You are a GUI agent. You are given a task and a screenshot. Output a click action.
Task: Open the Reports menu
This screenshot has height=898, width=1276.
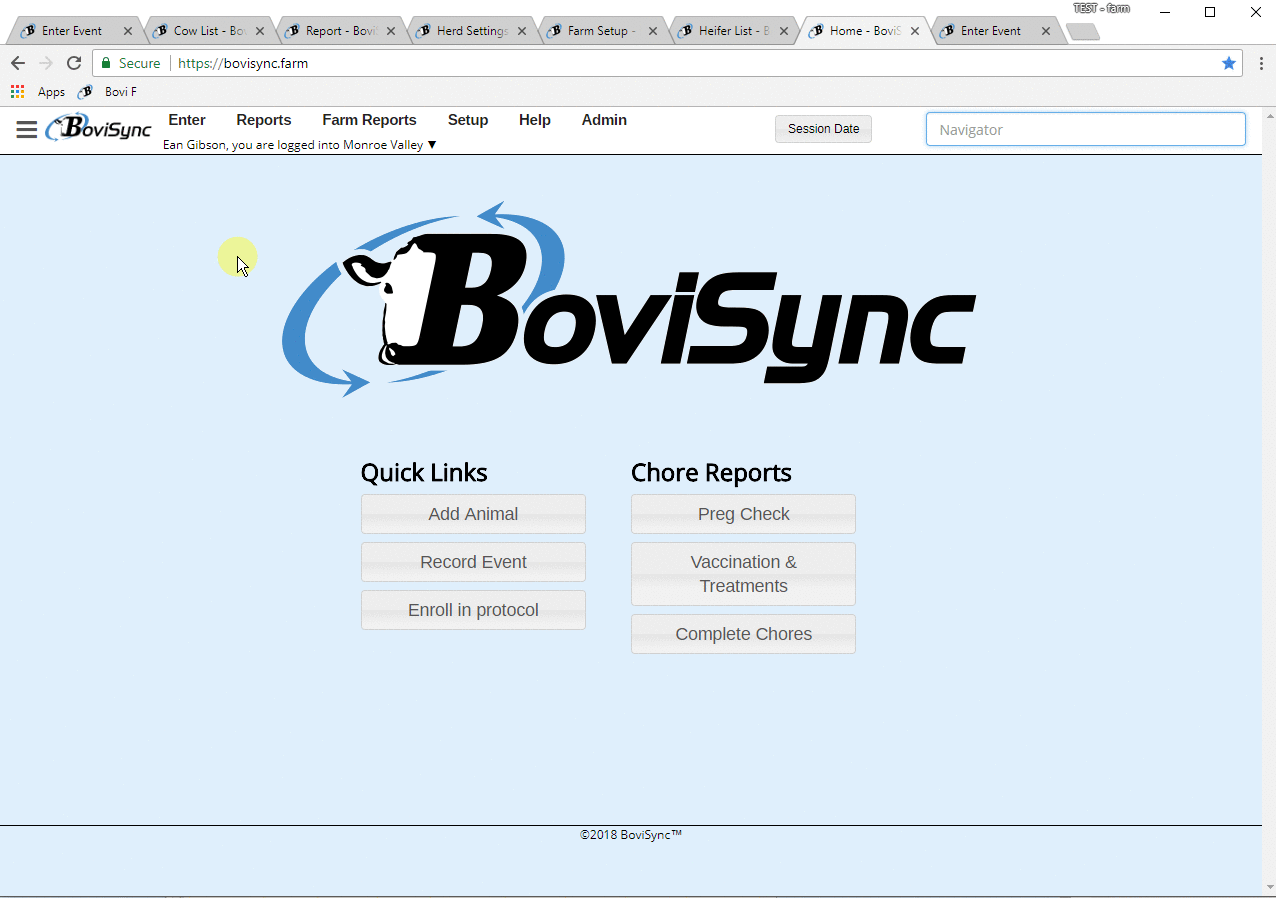tap(264, 120)
